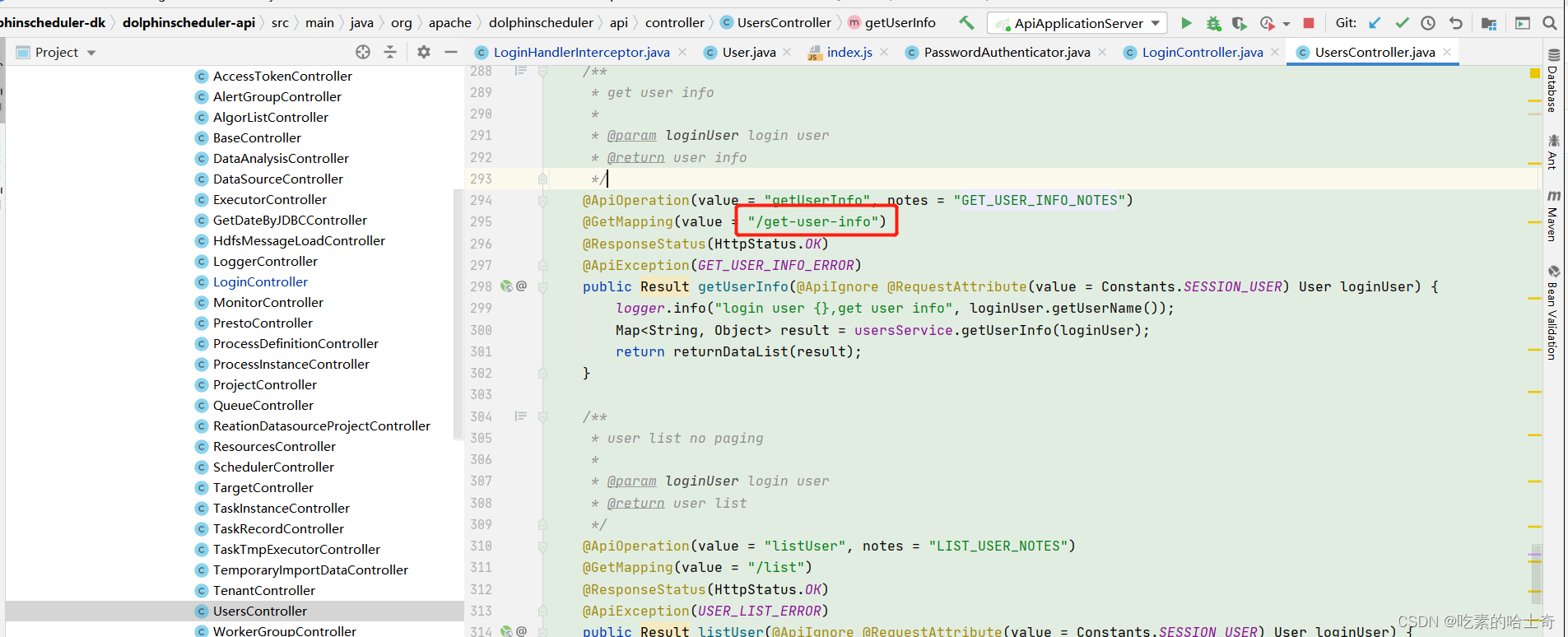Click the Project panel vertical scrollbar
The image size is (1568, 637).
tap(458, 313)
